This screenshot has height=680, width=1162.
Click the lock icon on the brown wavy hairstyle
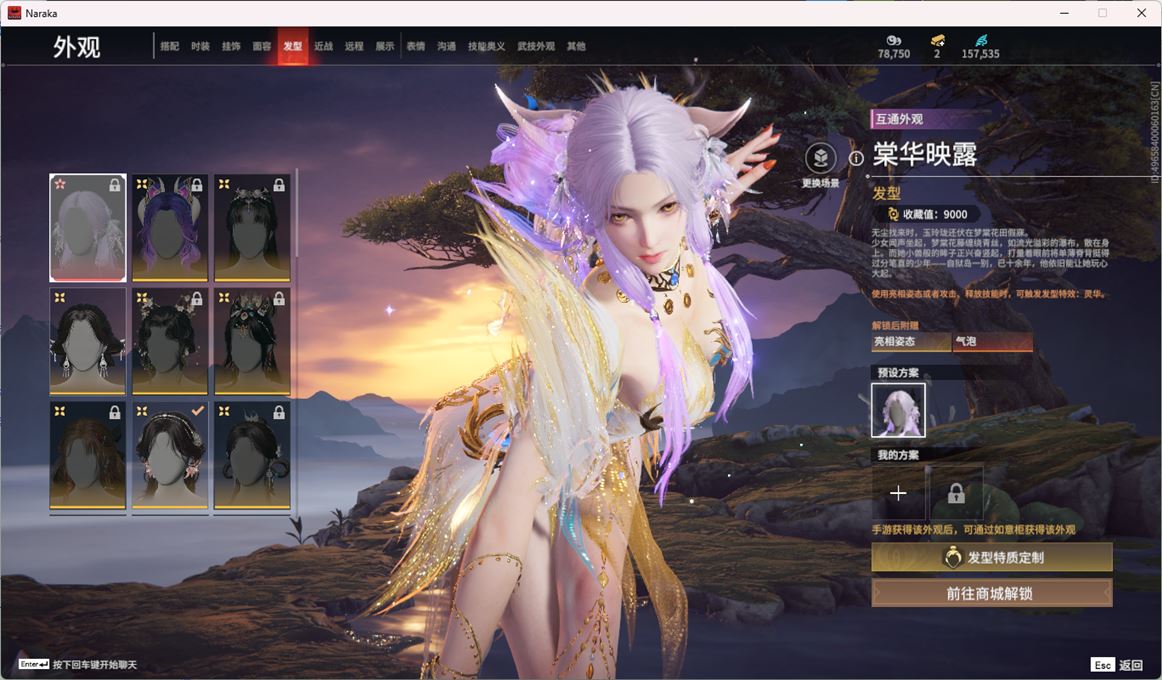[x=114, y=412]
